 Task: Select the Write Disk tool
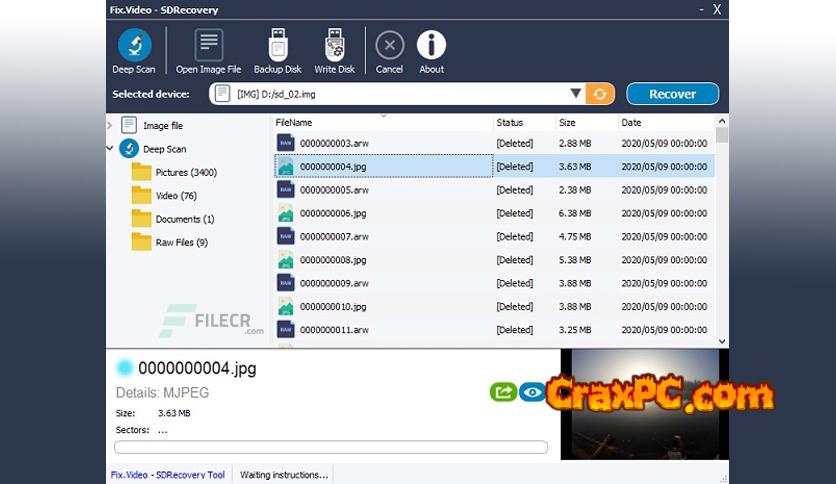coord(334,47)
